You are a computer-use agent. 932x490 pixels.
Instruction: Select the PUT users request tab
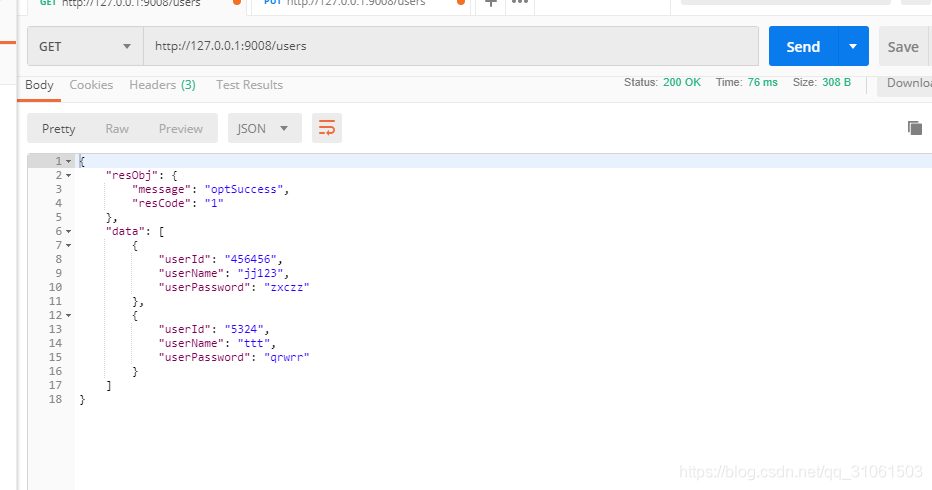(x=359, y=4)
